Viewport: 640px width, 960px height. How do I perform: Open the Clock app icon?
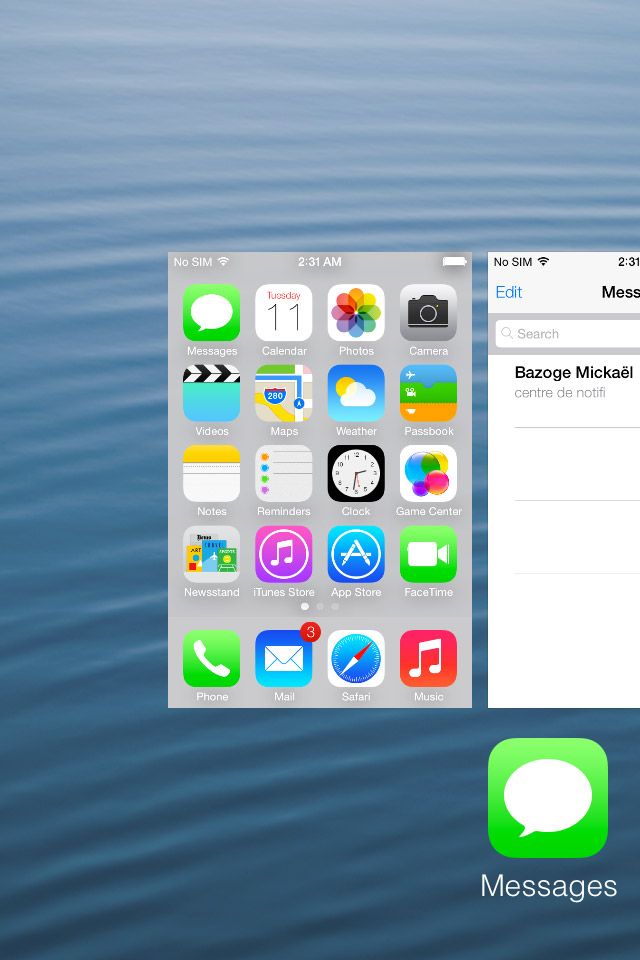click(356, 473)
